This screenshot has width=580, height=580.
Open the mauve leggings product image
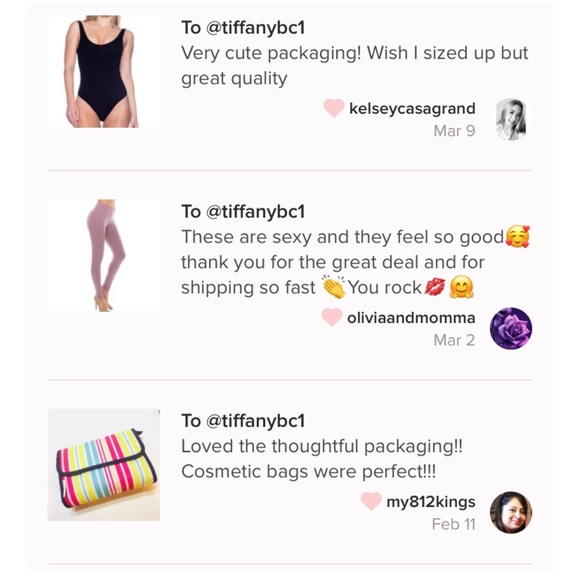[x=104, y=256]
